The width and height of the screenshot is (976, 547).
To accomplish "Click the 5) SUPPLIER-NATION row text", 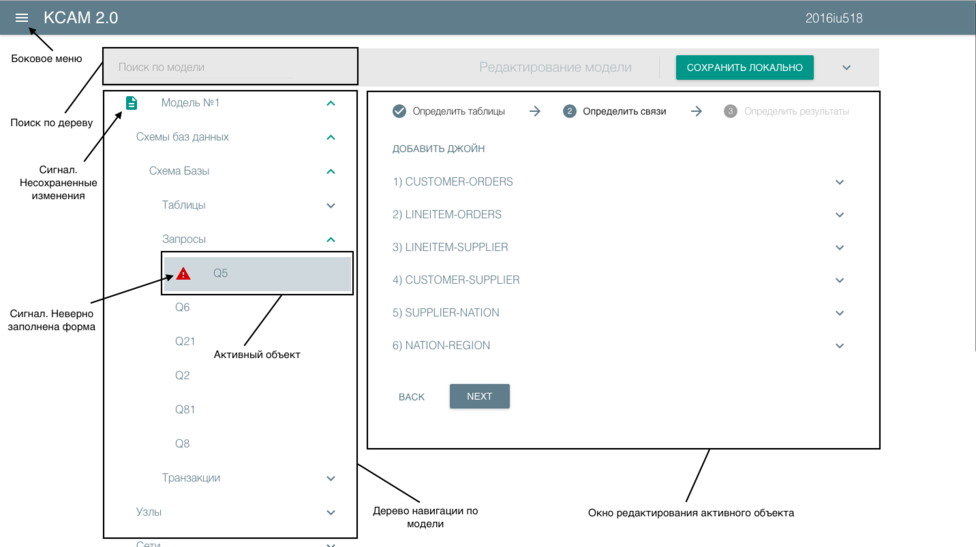I will [446, 313].
